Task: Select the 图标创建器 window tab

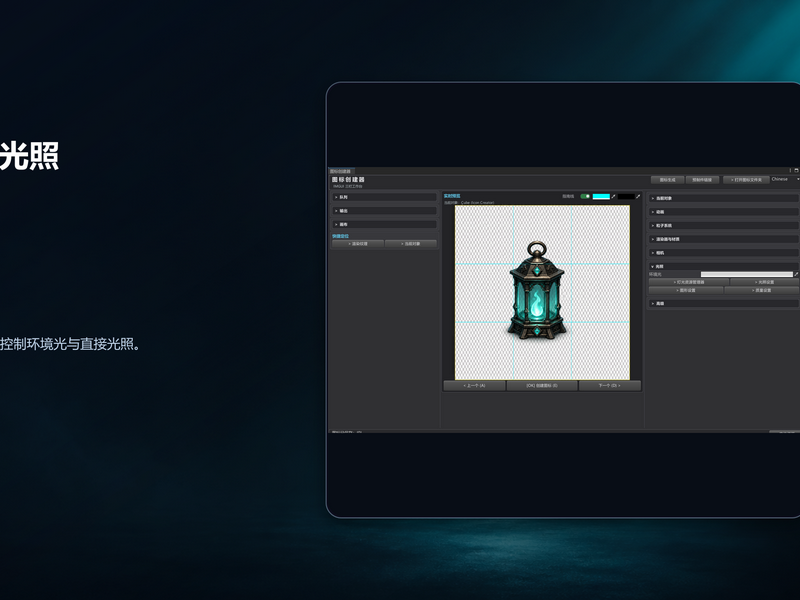Action: click(340, 171)
